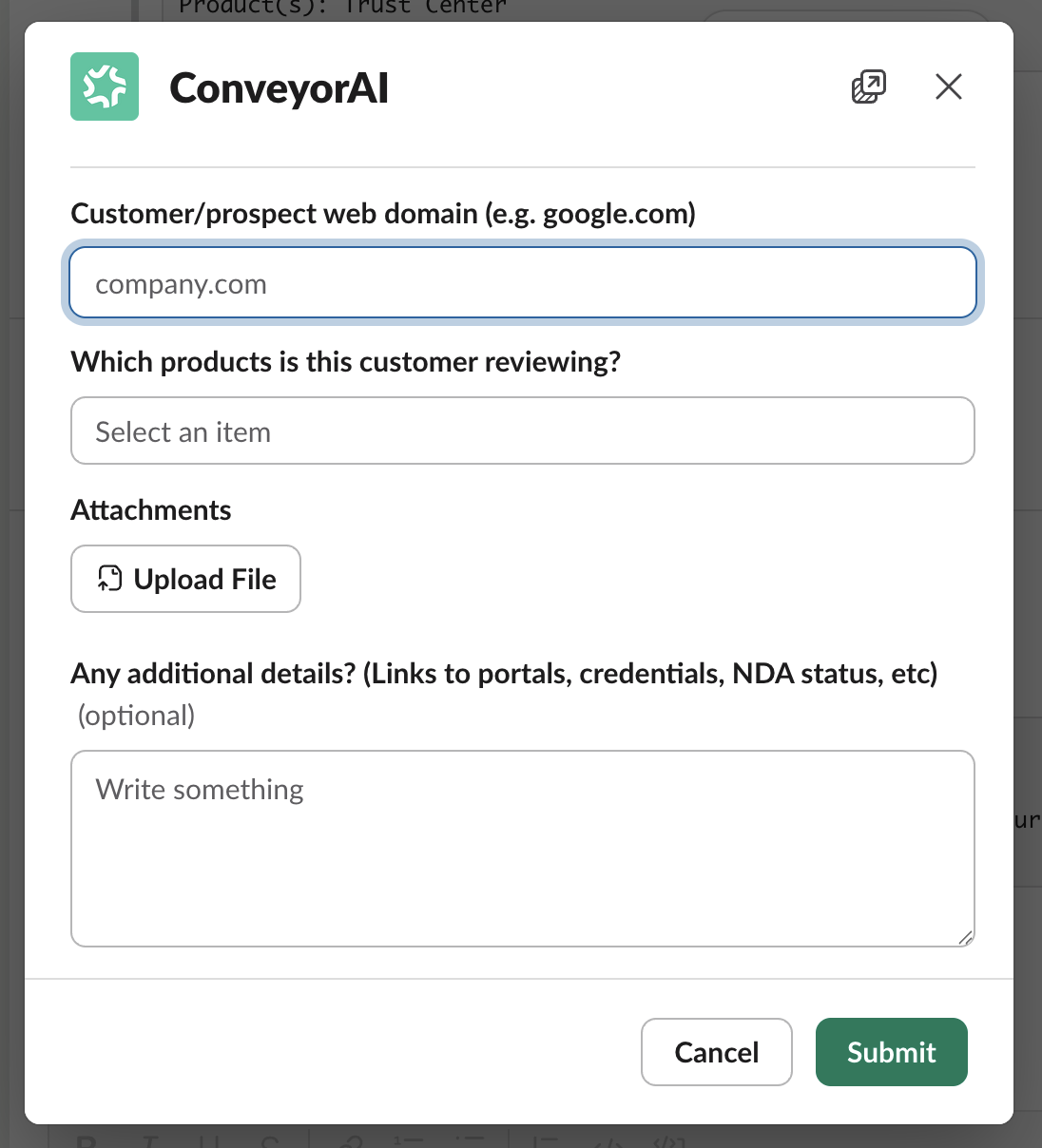The width and height of the screenshot is (1042, 1148).
Task: Click the ConveyorAI app logo icon
Action: (105, 86)
